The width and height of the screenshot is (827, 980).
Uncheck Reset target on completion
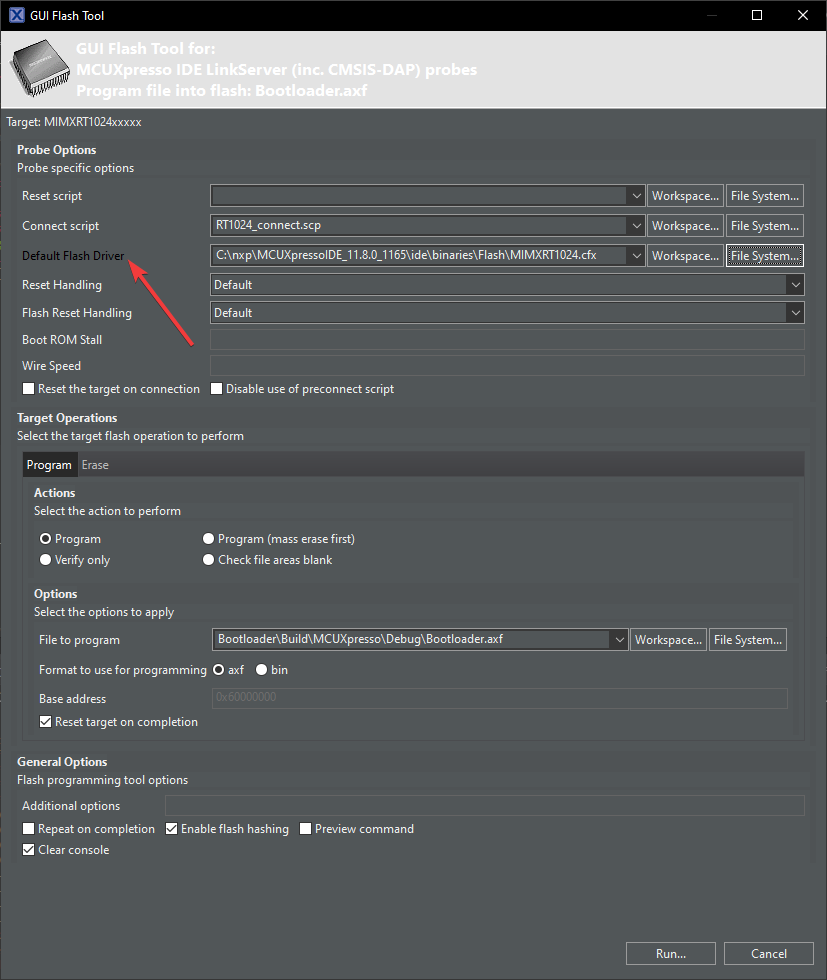click(x=45, y=722)
